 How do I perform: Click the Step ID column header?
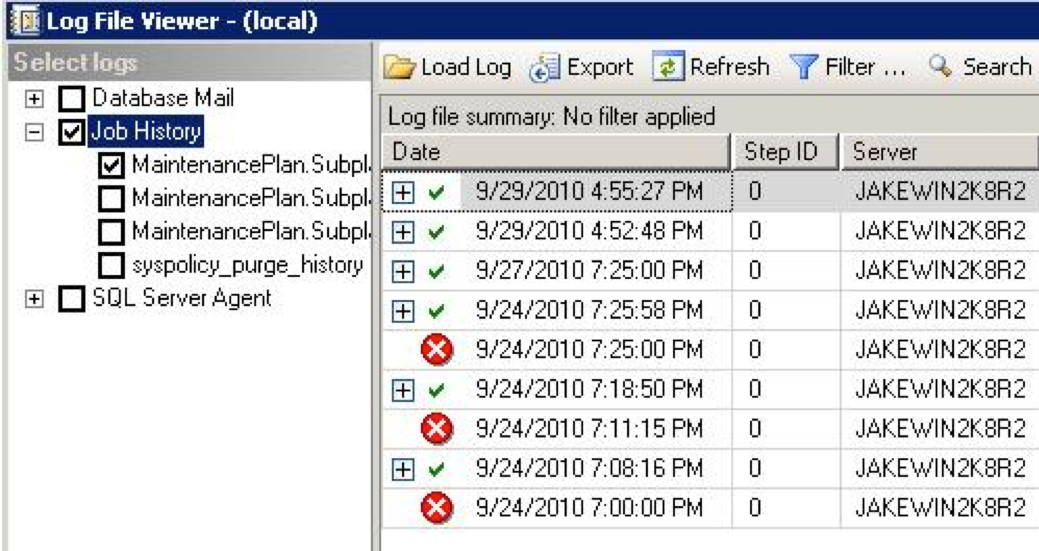click(x=782, y=152)
